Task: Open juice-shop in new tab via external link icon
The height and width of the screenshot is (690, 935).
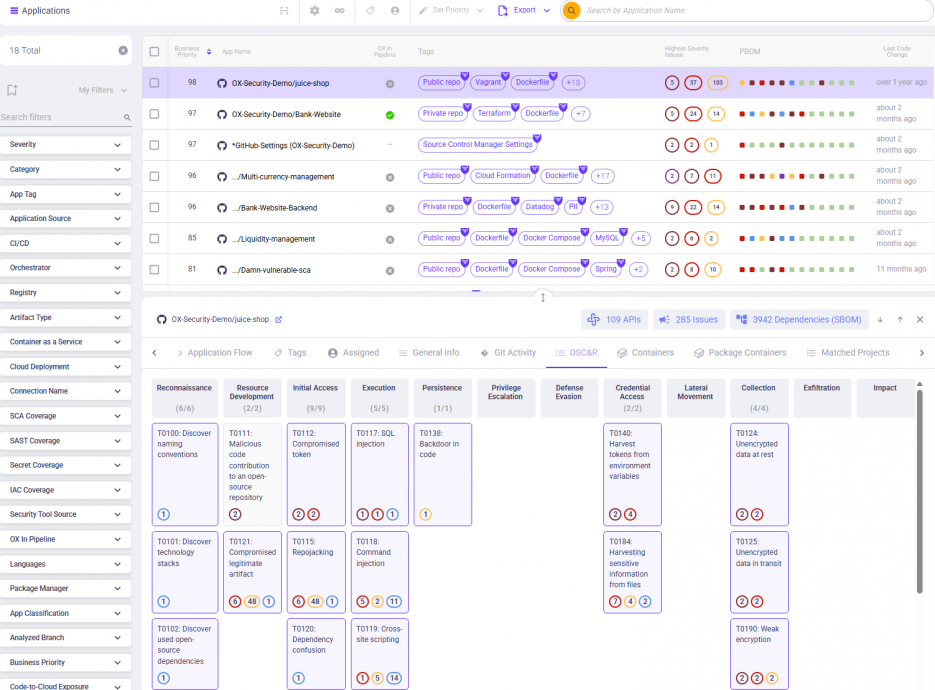Action: [279, 320]
